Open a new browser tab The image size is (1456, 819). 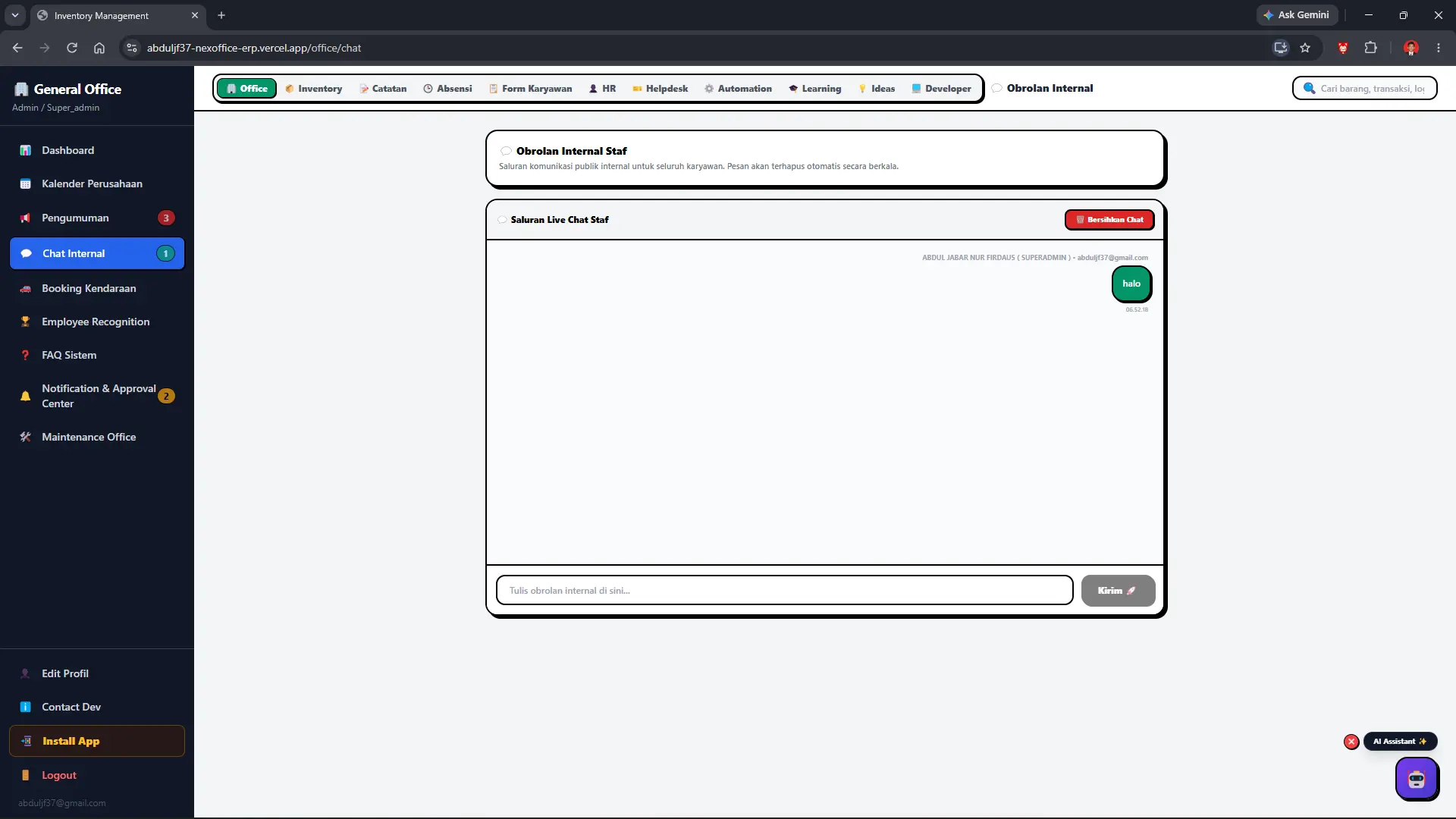[x=221, y=15]
